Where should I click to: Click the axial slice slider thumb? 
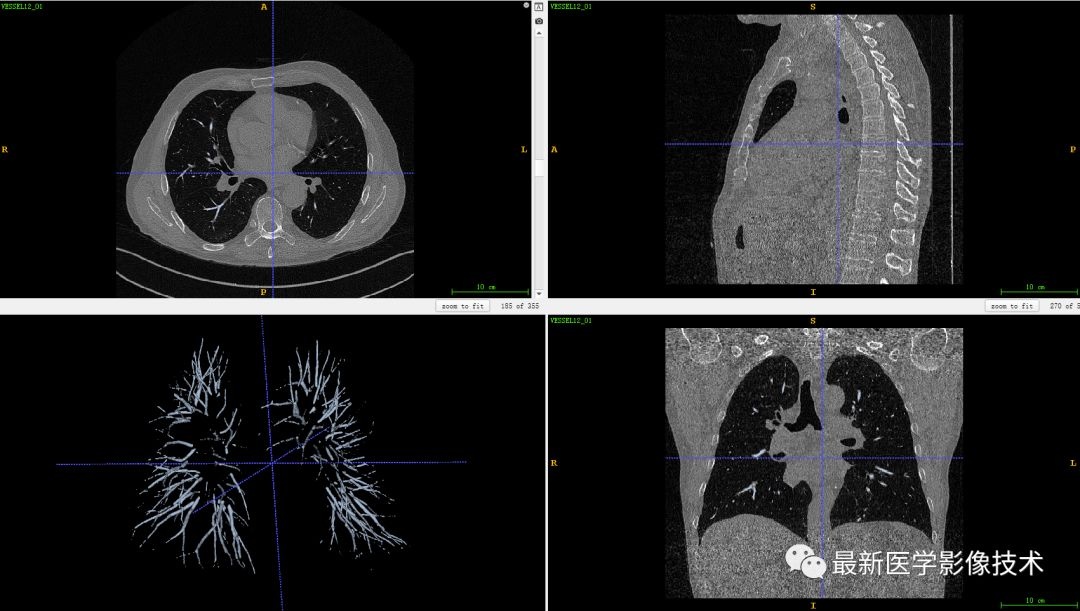[539, 167]
